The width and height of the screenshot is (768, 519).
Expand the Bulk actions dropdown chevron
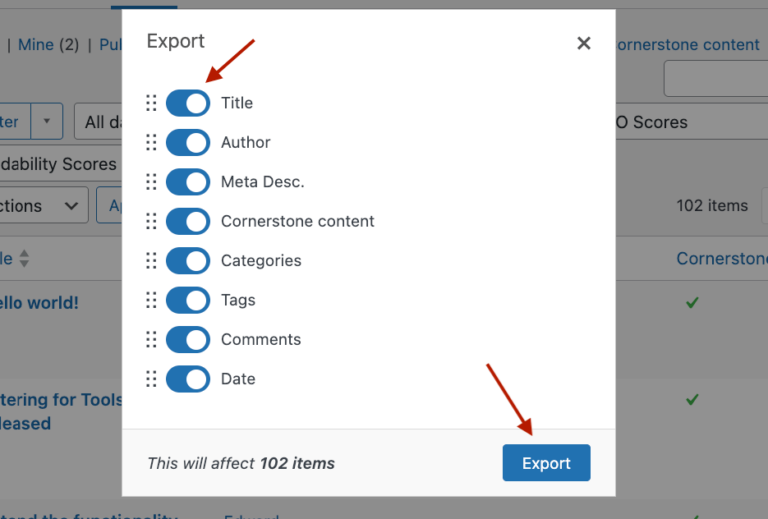(x=72, y=206)
